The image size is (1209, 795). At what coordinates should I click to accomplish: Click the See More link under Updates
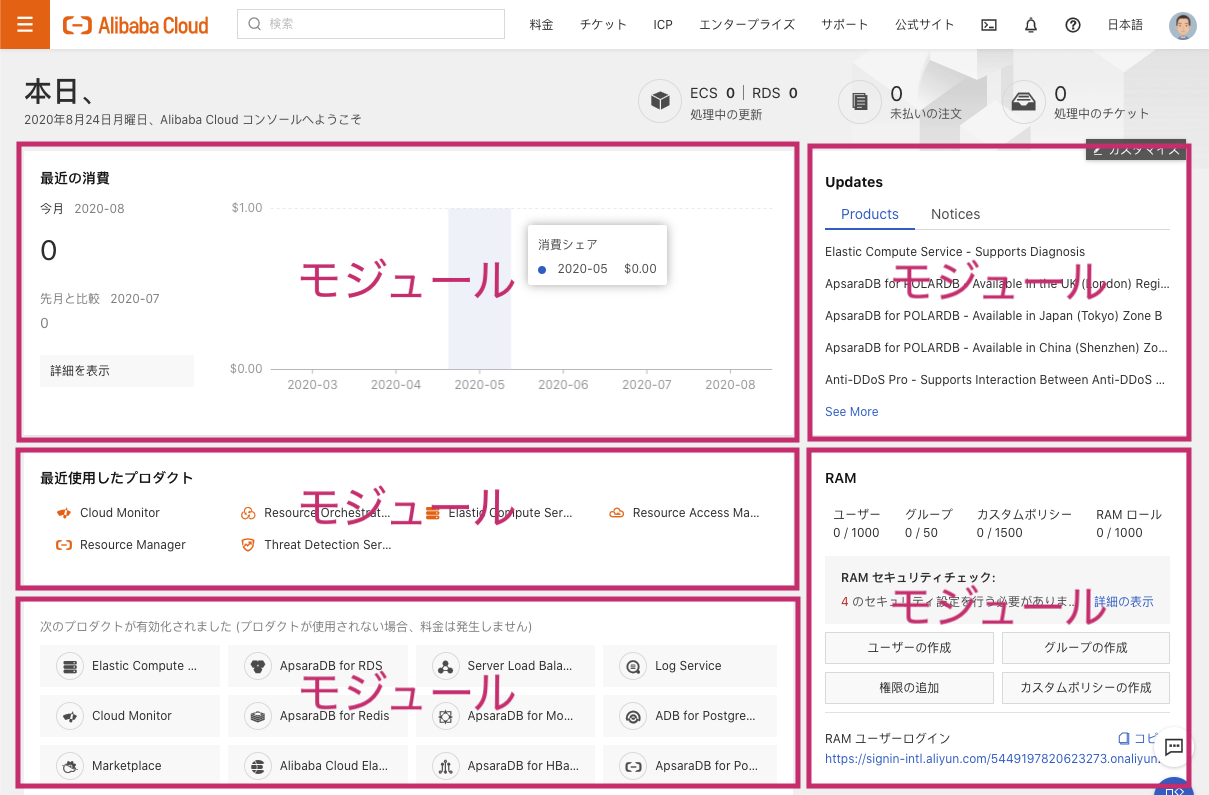(851, 411)
